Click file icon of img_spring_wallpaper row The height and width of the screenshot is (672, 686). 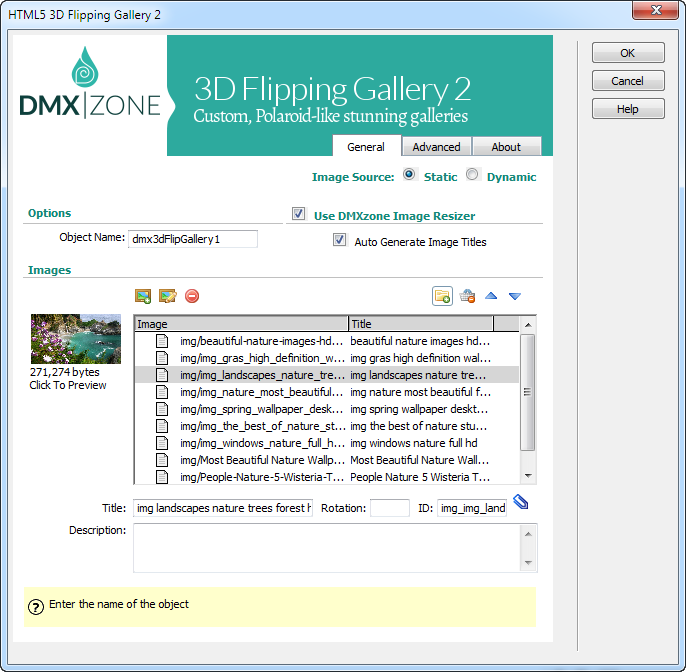162,409
